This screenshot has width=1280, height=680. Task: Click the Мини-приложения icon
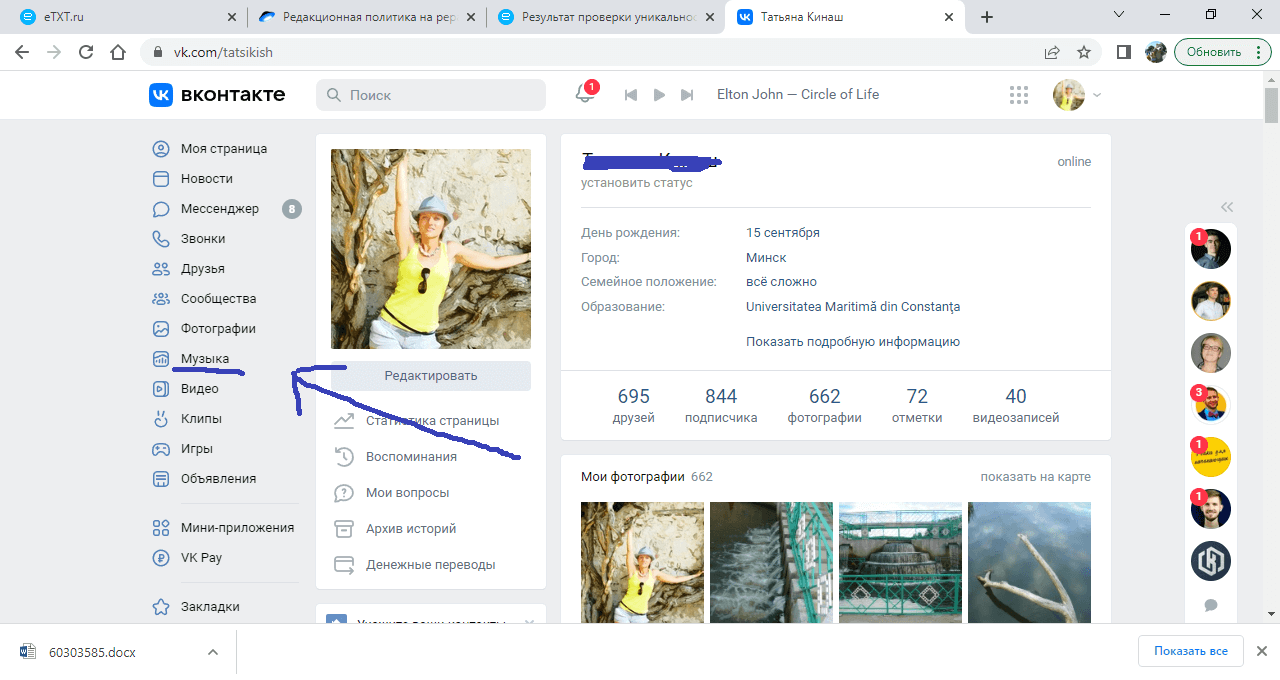[x=160, y=527]
